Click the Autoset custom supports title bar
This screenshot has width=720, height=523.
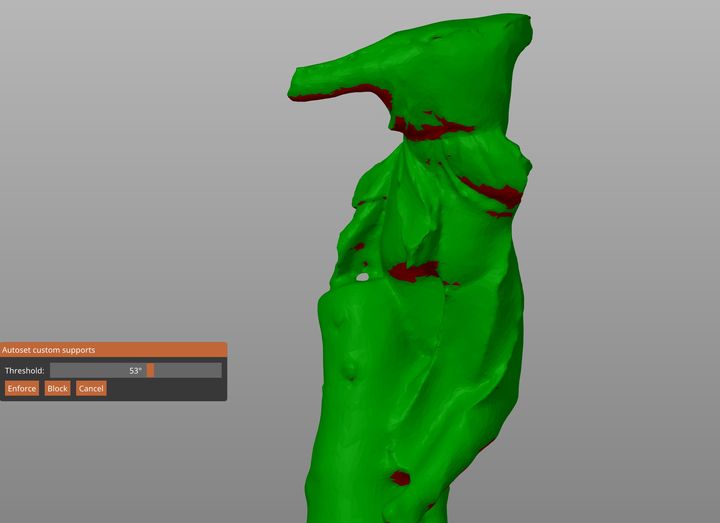[113, 350]
